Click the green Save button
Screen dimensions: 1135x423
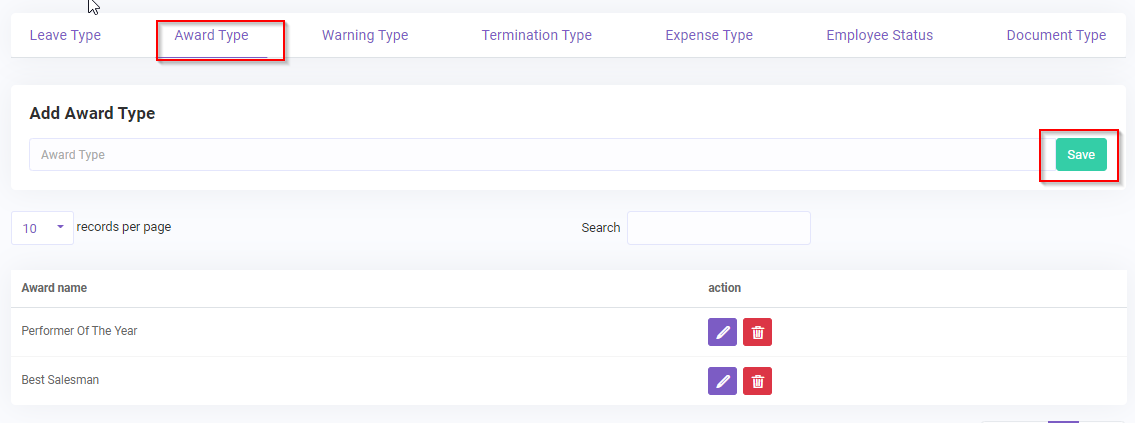1081,155
